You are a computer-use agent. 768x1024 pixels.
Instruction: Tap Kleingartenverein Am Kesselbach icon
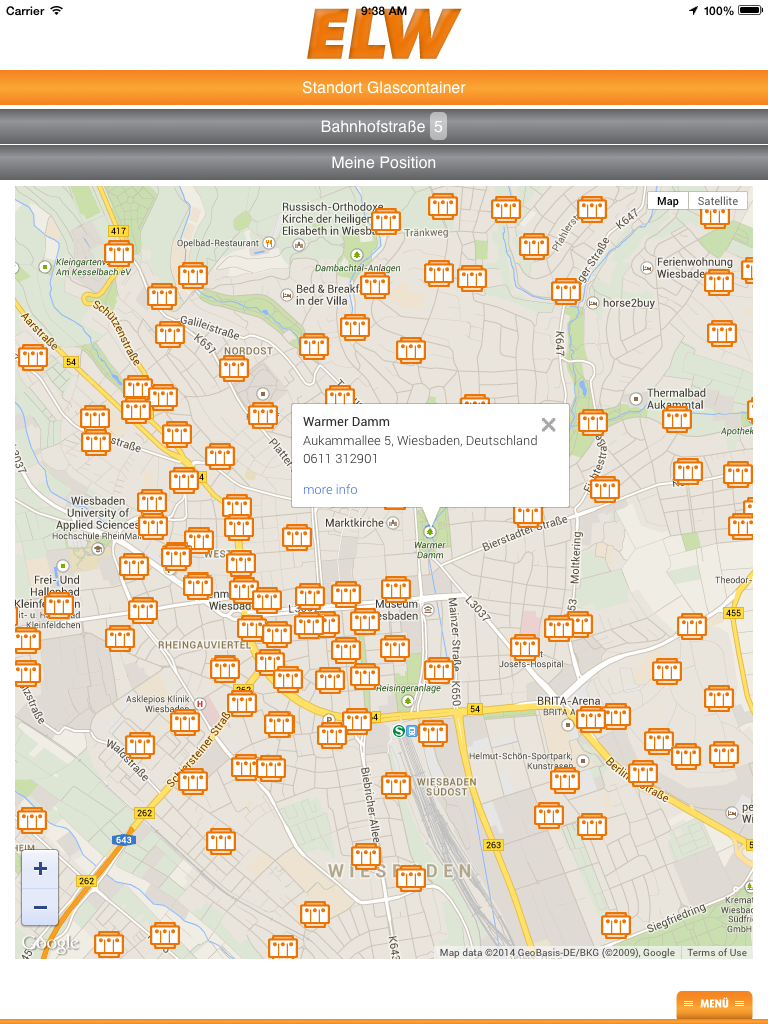click(x=45, y=266)
